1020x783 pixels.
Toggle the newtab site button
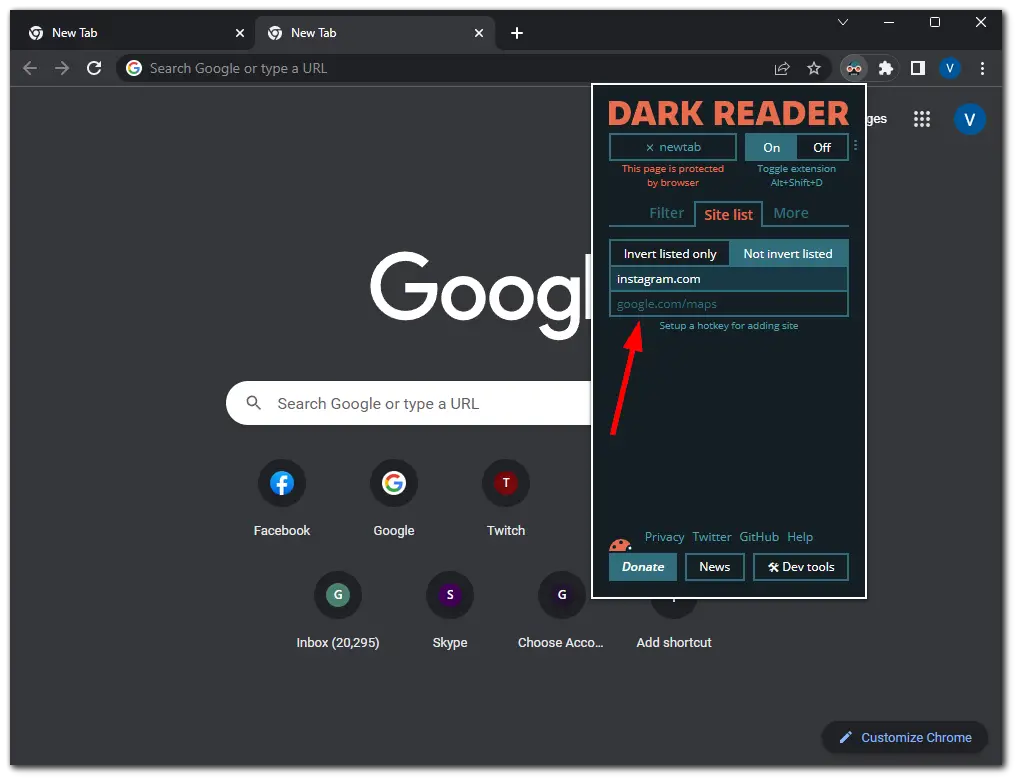click(673, 147)
